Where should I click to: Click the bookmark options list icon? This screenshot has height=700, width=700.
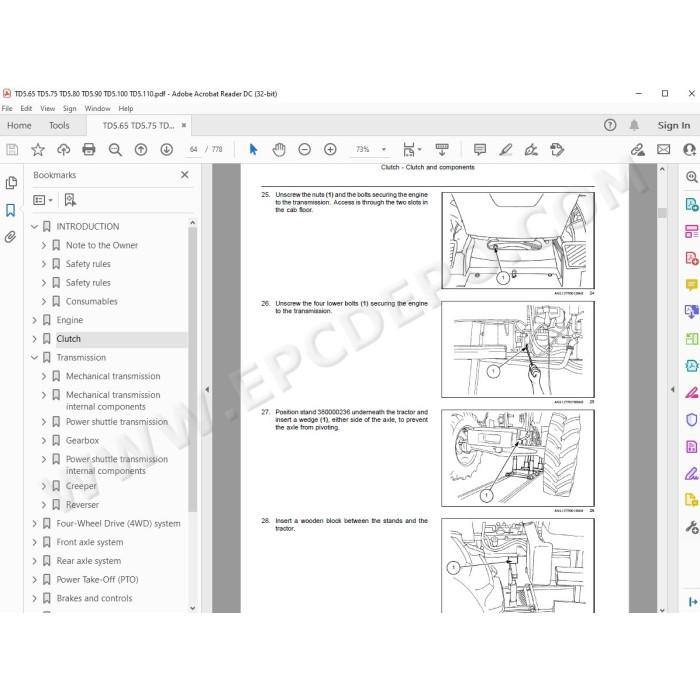(43, 200)
